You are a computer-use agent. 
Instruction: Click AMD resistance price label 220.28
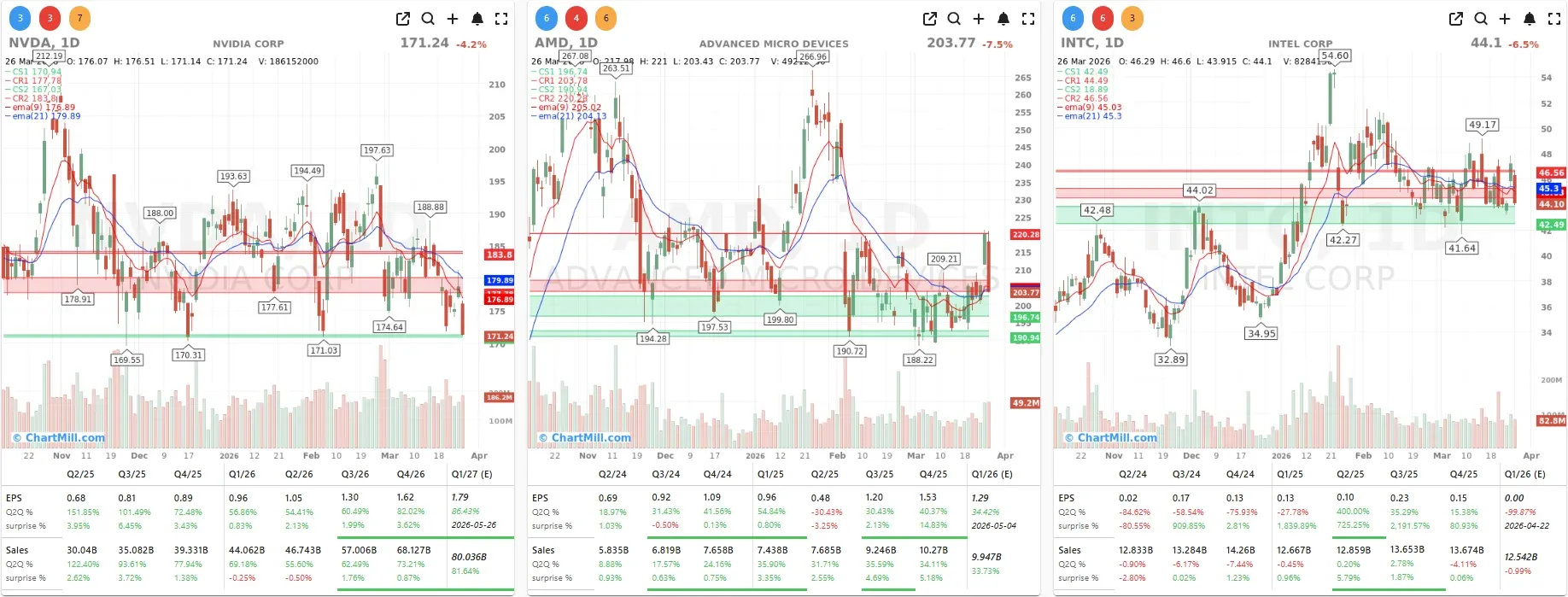[1026, 234]
